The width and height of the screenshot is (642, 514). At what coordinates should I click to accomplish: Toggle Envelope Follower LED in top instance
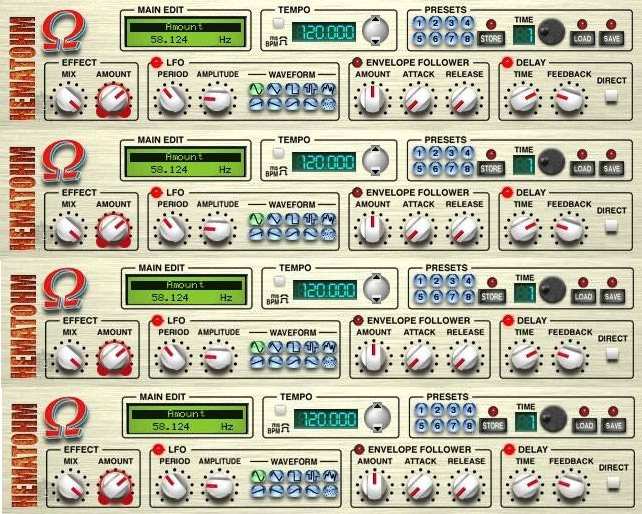tap(357, 63)
